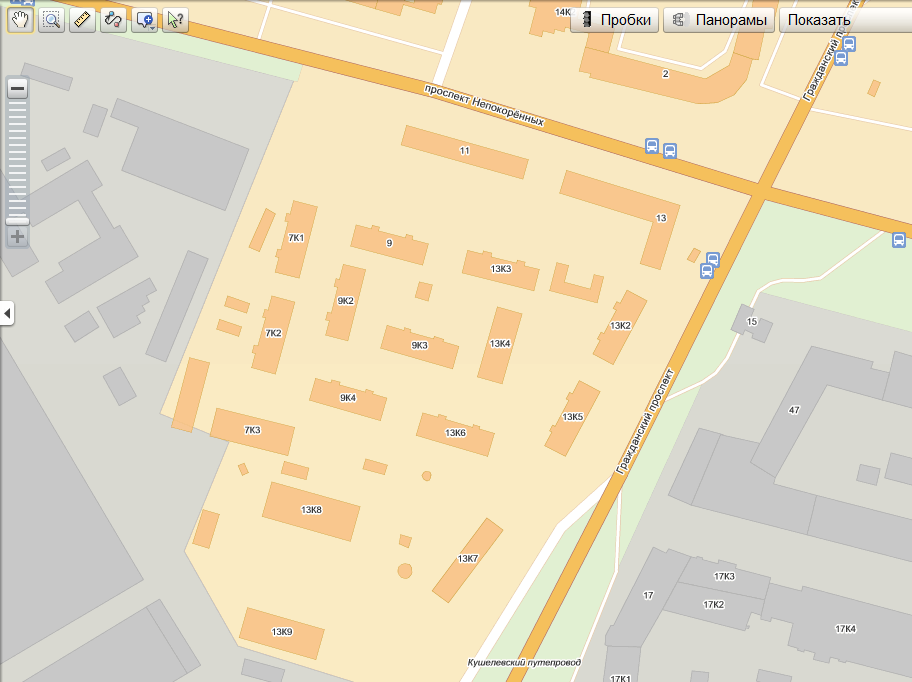Image resolution: width=912 pixels, height=682 pixels.
Task: Choose the route drawing tool
Action: (113, 19)
